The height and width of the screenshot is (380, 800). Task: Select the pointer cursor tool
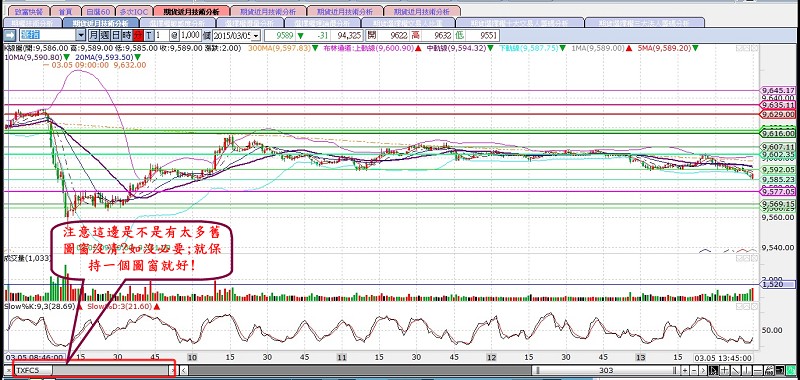[x=714, y=370]
